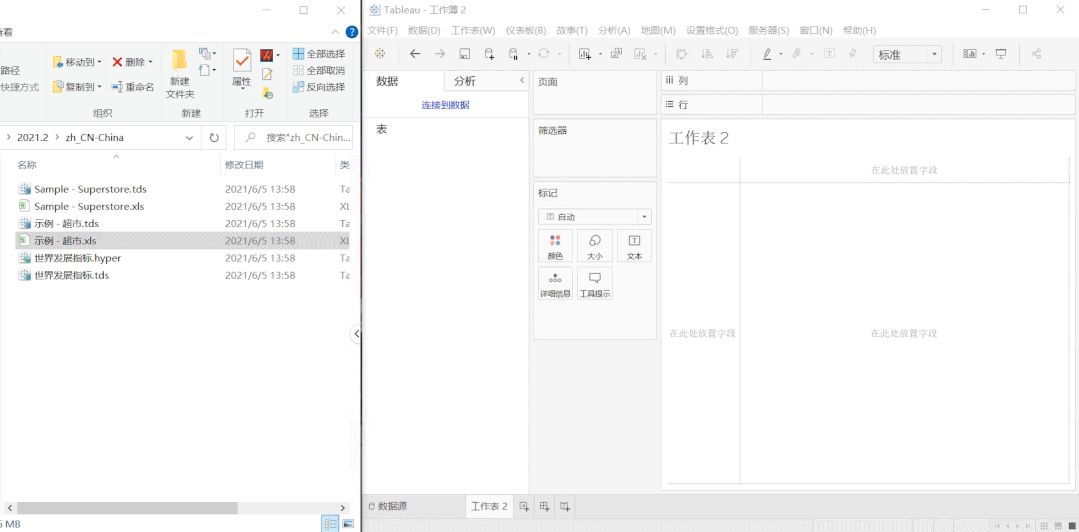The height and width of the screenshot is (532, 1079).
Task: Add a new dashboard tab at the bottom
Action: tap(544, 507)
